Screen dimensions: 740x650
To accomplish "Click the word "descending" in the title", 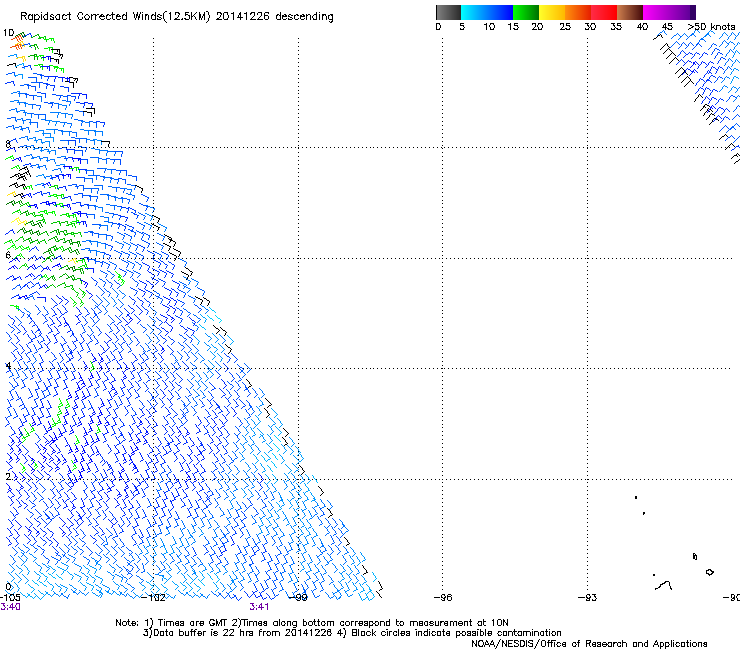I will 304,17.
